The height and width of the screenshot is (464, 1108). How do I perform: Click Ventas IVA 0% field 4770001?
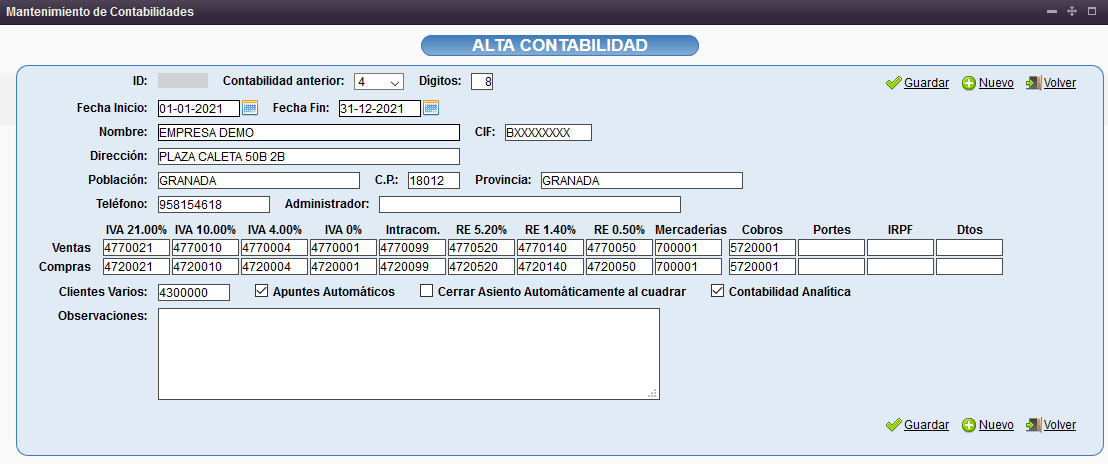pyautogui.click(x=344, y=248)
